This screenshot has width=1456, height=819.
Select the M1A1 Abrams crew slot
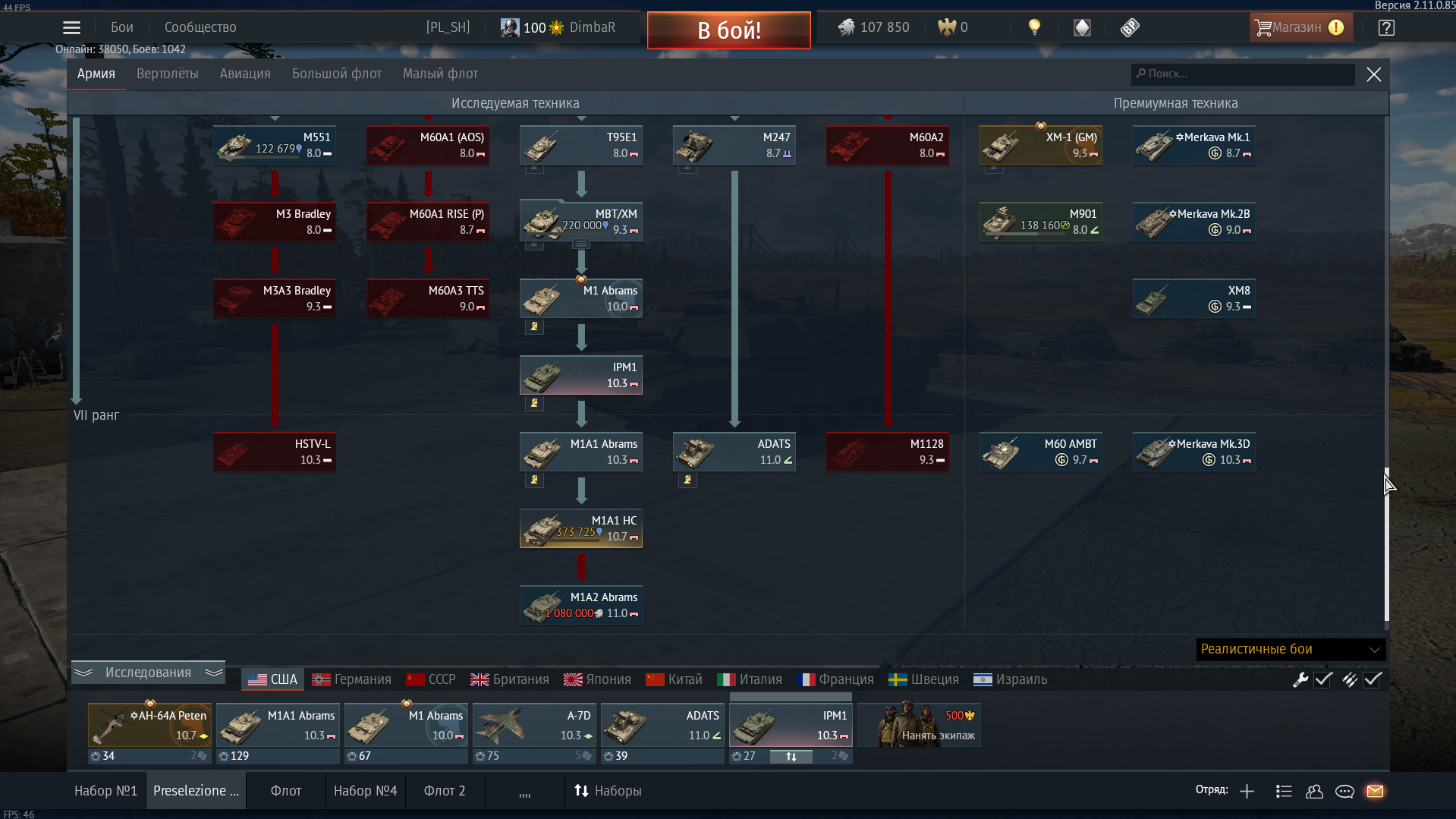[x=278, y=726]
